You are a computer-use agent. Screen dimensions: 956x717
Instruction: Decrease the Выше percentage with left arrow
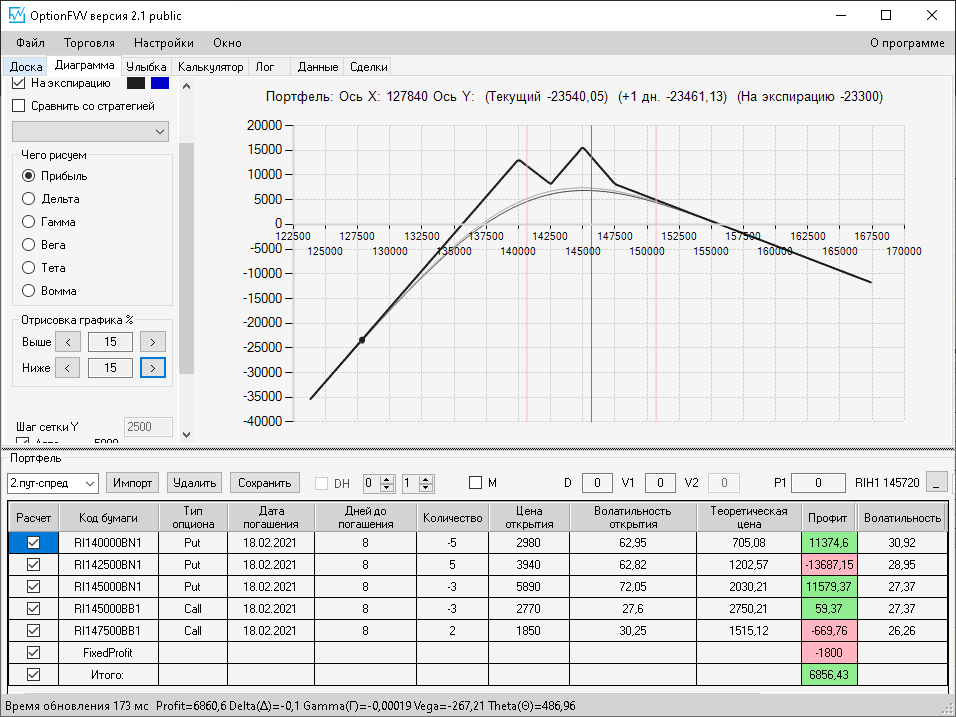click(68, 342)
